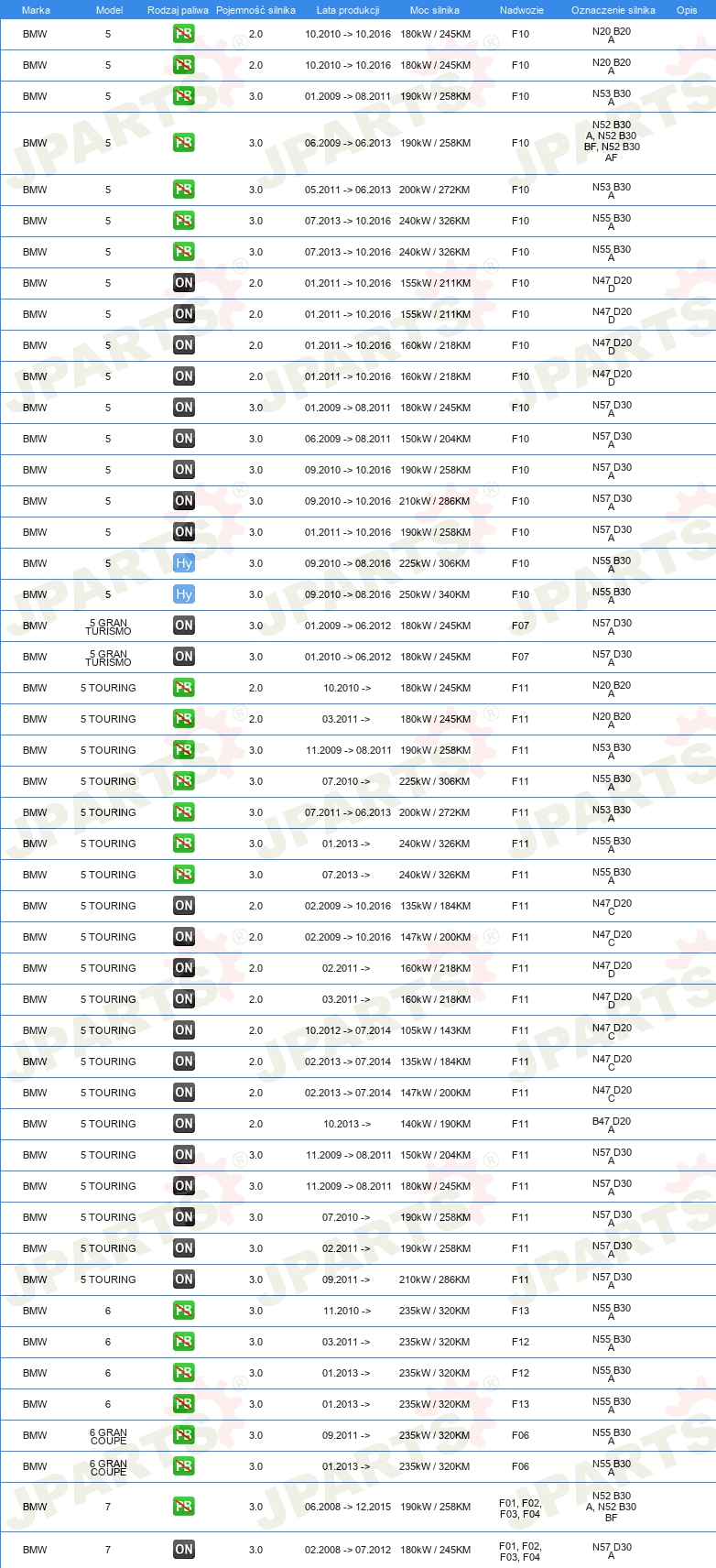Screen dimensions: 716x1568
Task: Click body cell 'F01, F02, F03, F04' in petrol 7 row
Action: pyautogui.click(x=520, y=1508)
